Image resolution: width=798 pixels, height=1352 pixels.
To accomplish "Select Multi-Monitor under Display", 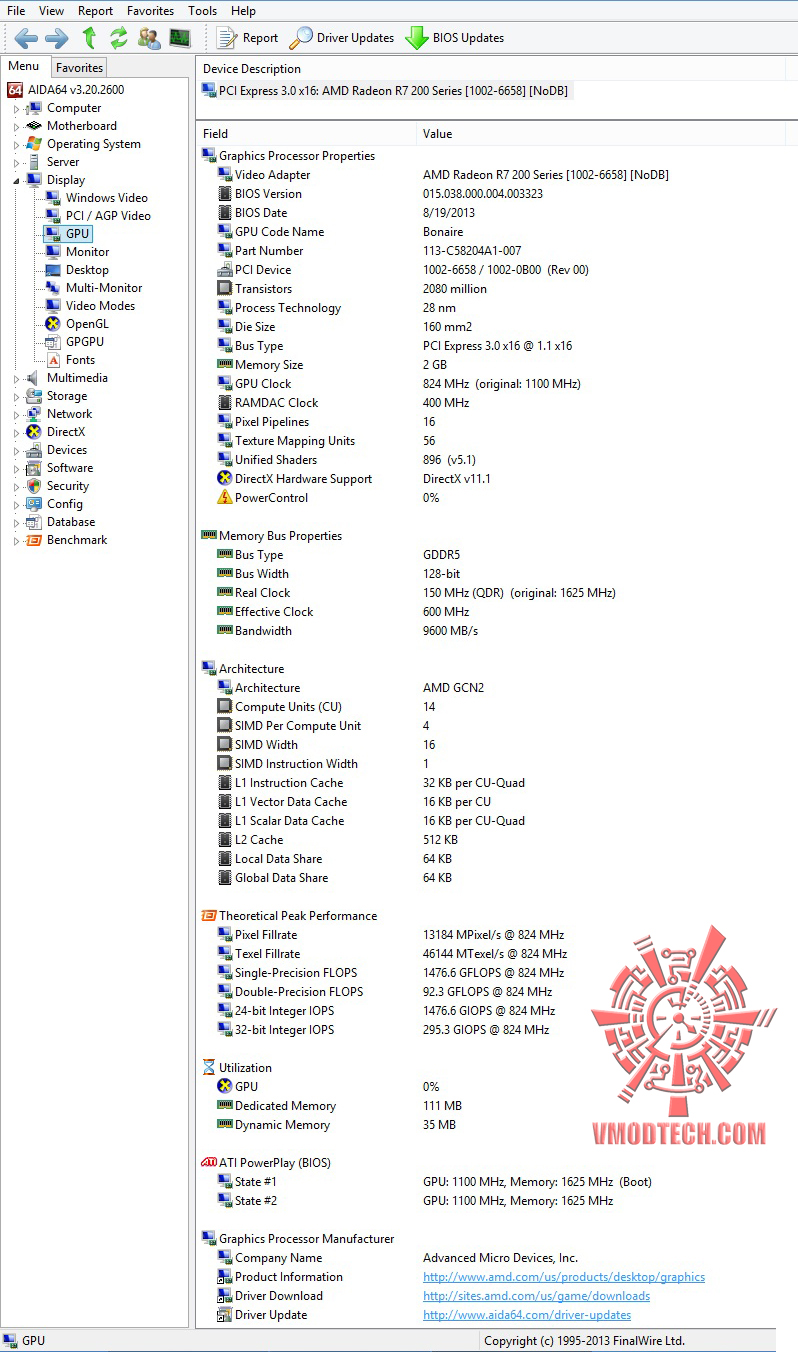I will (x=104, y=288).
